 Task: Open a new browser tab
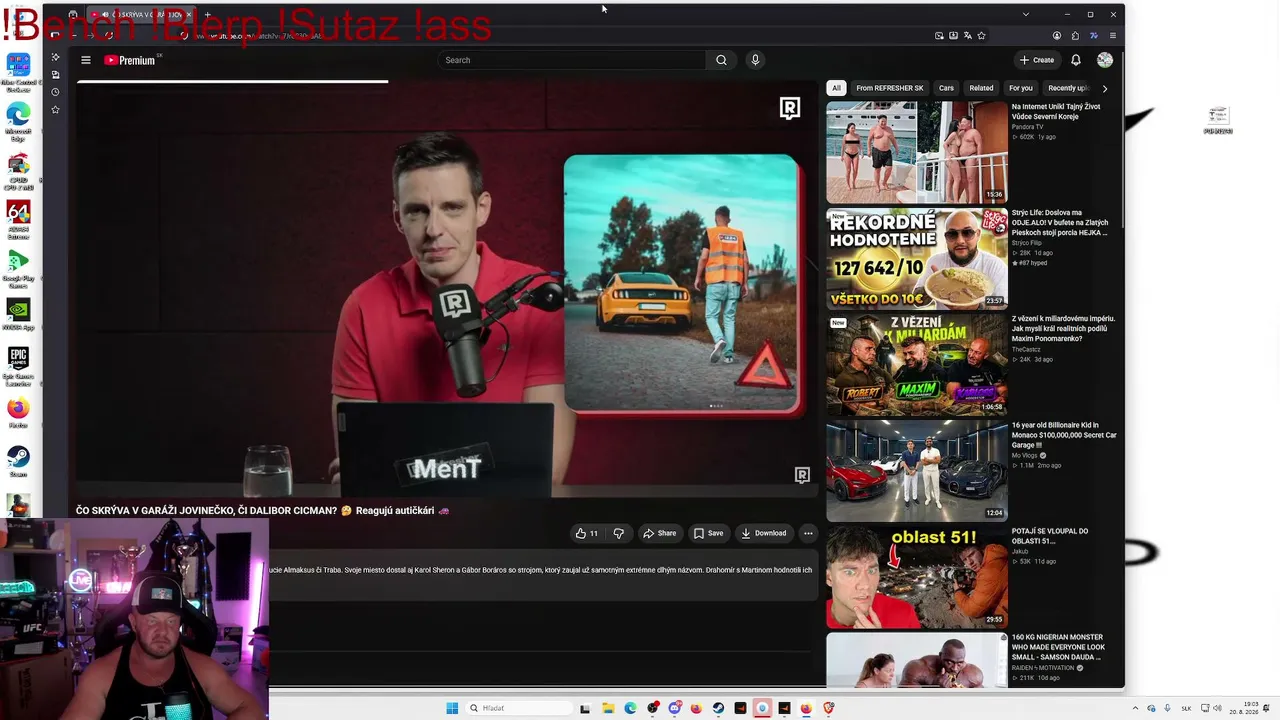[x=207, y=15]
